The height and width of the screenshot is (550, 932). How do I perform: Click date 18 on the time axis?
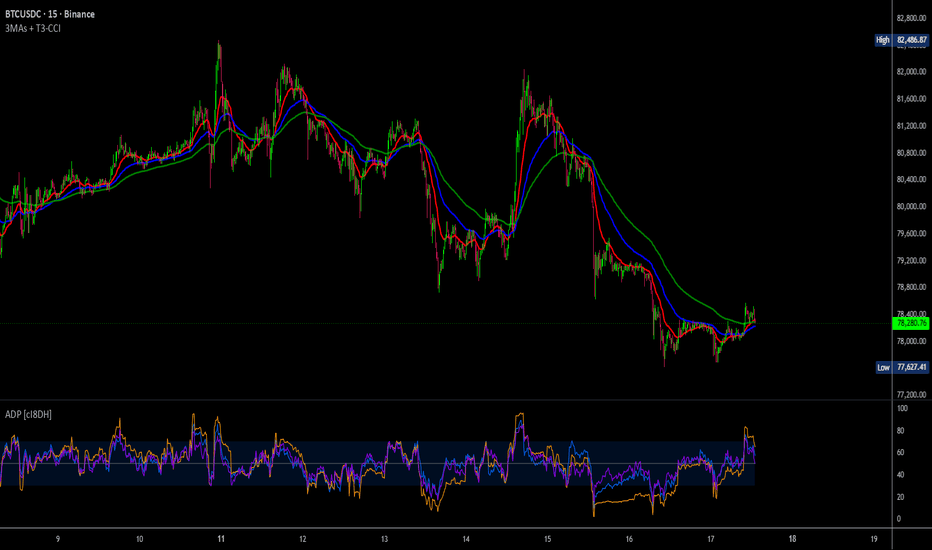792,539
